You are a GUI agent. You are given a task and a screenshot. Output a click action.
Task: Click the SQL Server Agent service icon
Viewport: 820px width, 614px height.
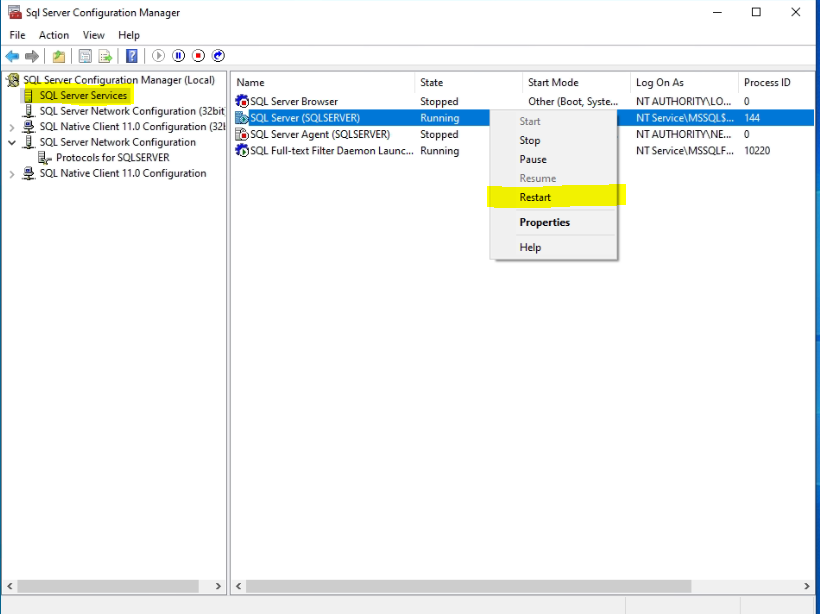(242, 134)
